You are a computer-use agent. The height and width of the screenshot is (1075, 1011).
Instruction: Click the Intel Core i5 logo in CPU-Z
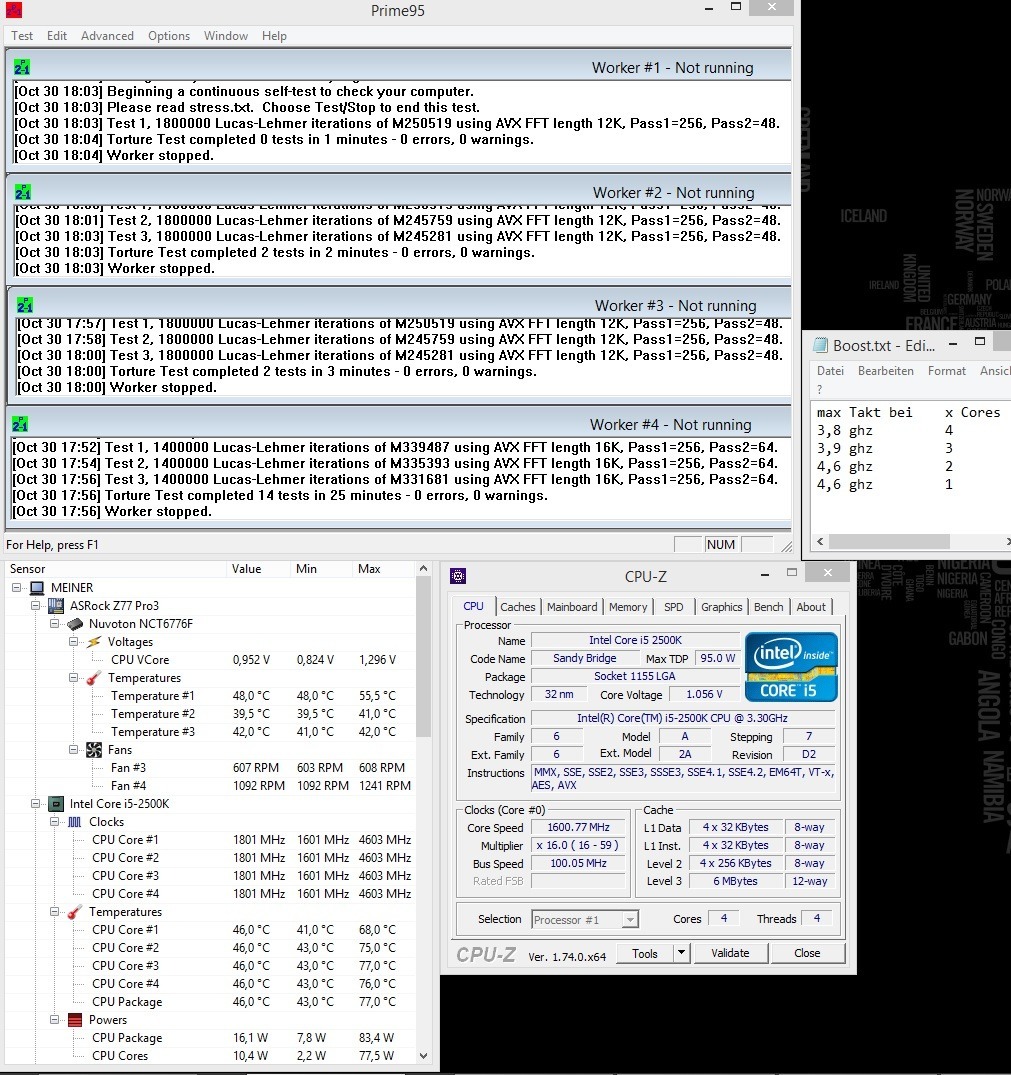[x=791, y=666]
